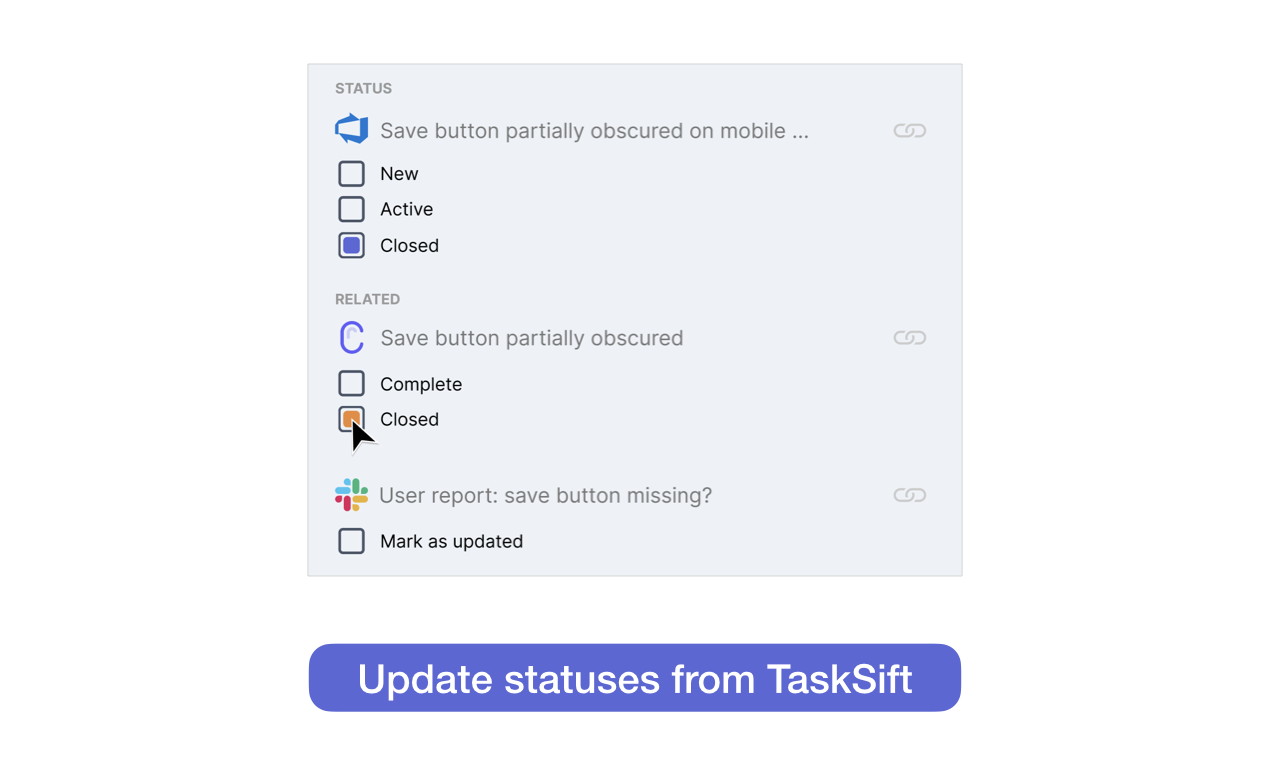1270x760 pixels.
Task: Check the Active status checkbox
Action: [351, 209]
